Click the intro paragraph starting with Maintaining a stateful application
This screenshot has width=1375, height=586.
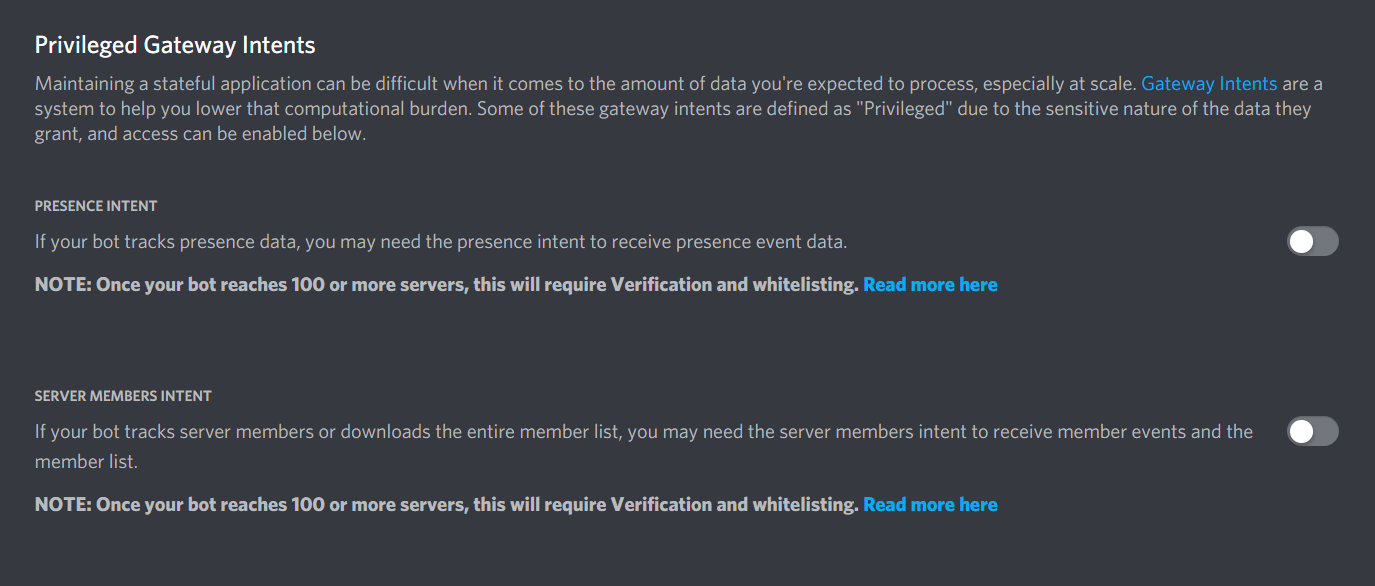point(679,108)
